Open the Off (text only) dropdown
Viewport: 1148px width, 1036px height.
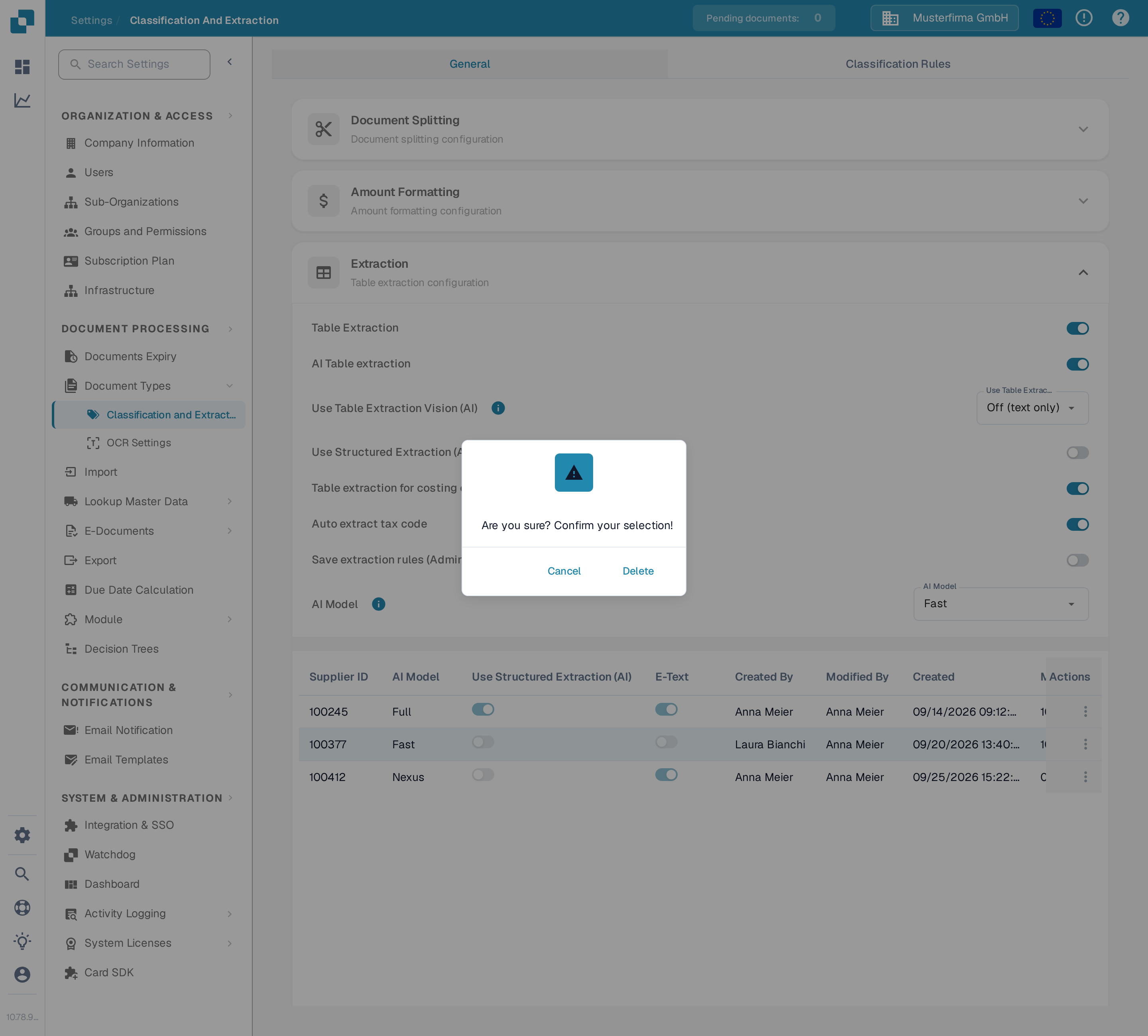(1032, 408)
